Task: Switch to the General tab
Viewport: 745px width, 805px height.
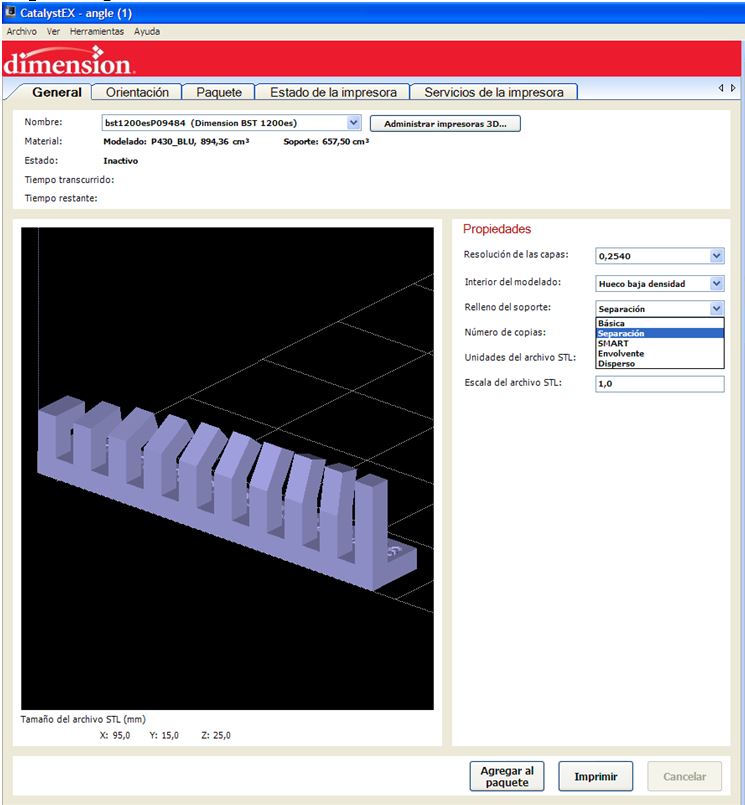Action: [x=56, y=92]
